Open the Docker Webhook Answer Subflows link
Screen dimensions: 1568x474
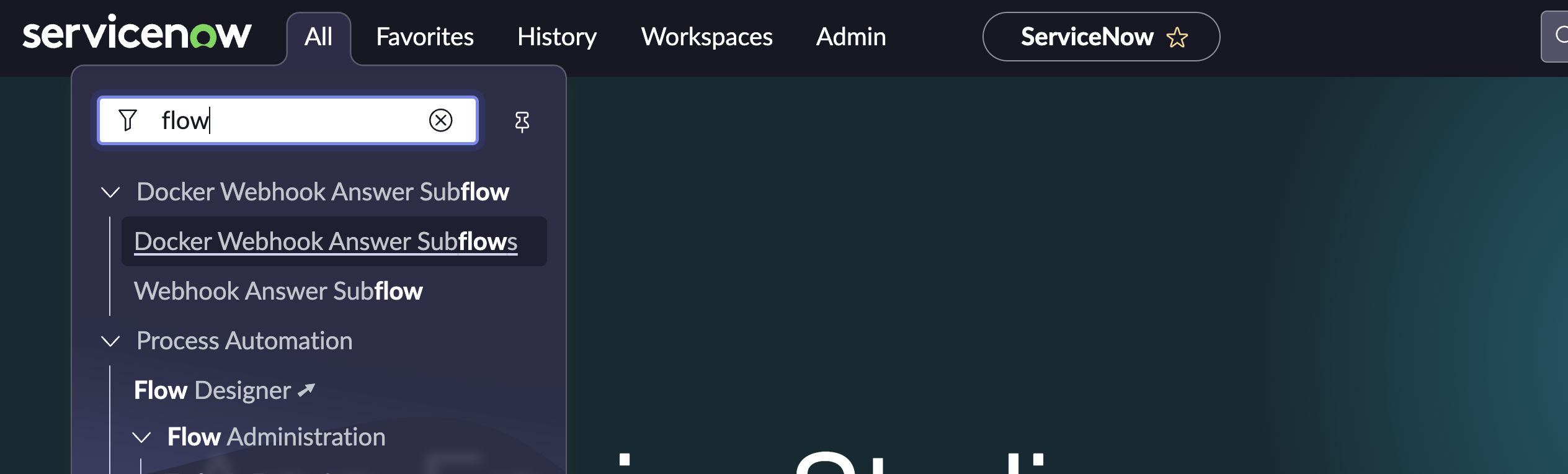[x=325, y=241]
